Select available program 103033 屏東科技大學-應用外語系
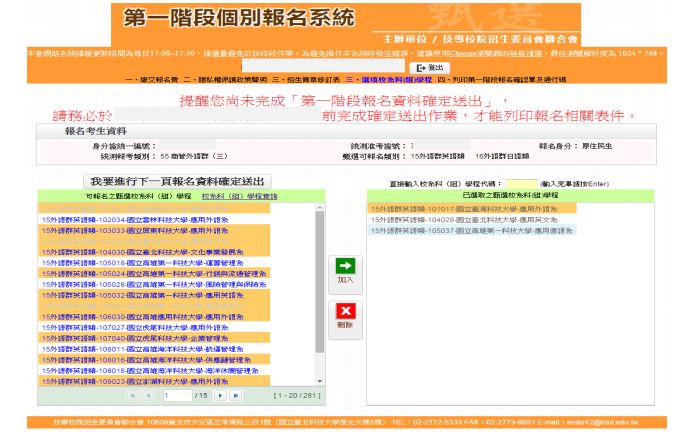This screenshot has width=696, height=434. point(154,231)
